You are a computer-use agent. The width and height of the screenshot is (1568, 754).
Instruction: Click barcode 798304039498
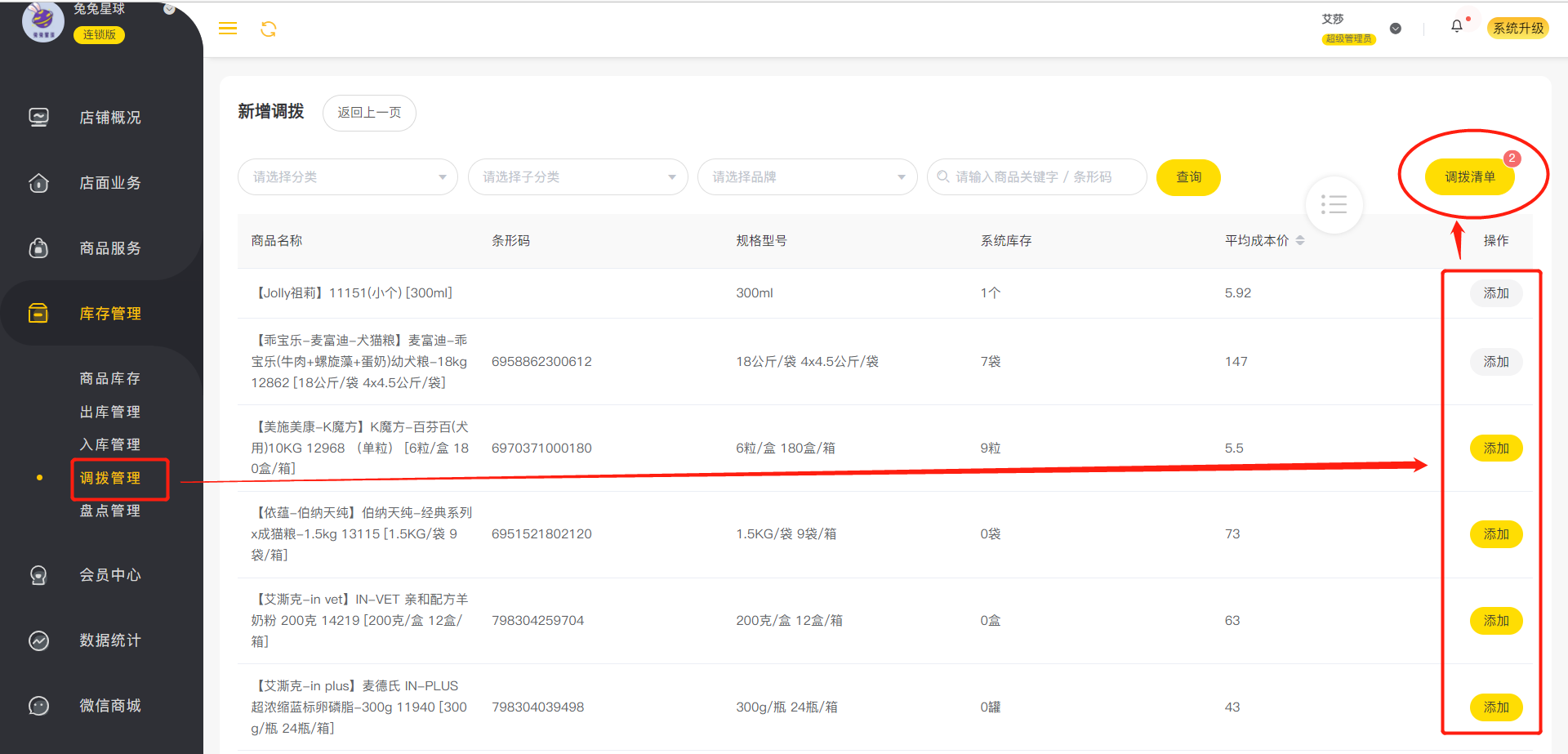pos(537,707)
